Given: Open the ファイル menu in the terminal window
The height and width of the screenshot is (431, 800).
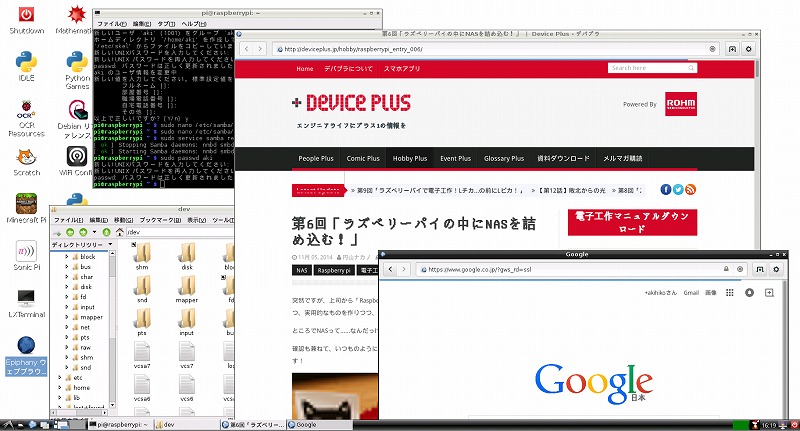Looking at the screenshot, I should 112,23.
